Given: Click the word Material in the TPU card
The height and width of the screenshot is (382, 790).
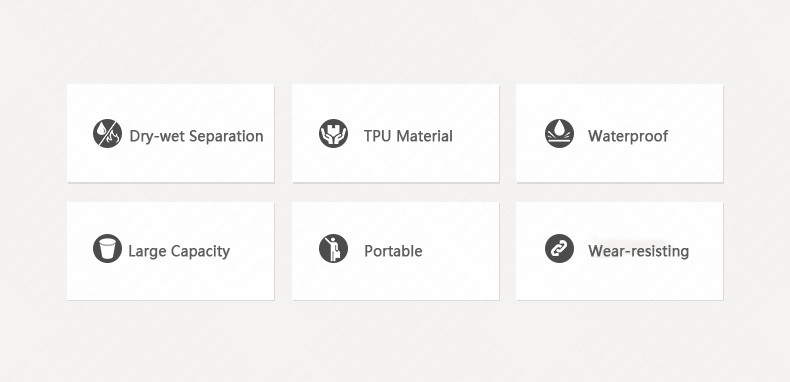Looking at the screenshot, I should tap(424, 136).
